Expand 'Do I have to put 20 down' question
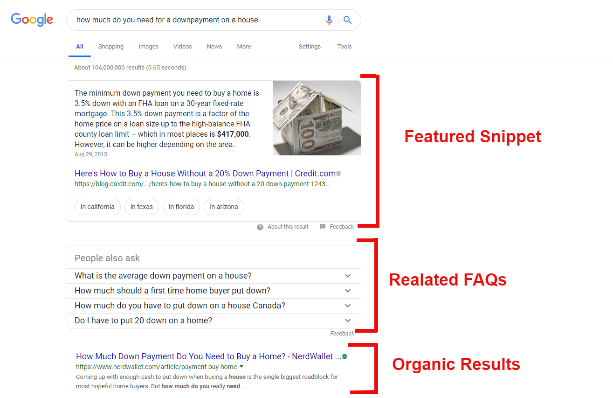Screen dimensions: 613x398 click(214, 321)
